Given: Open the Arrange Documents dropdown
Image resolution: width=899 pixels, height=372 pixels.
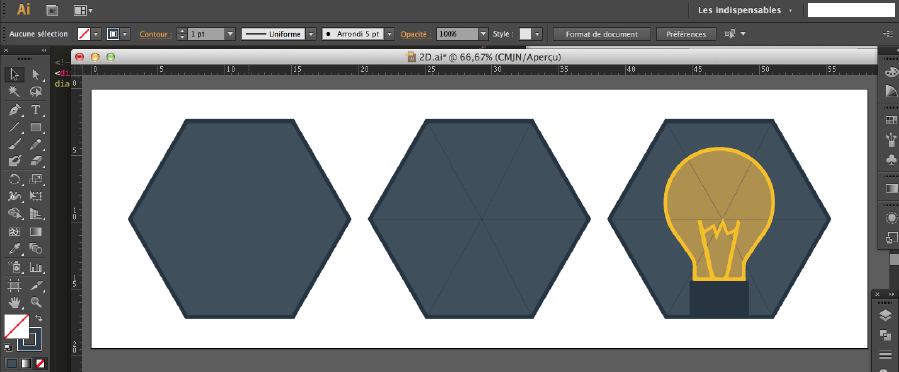Looking at the screenshot, I should (83, 10).
